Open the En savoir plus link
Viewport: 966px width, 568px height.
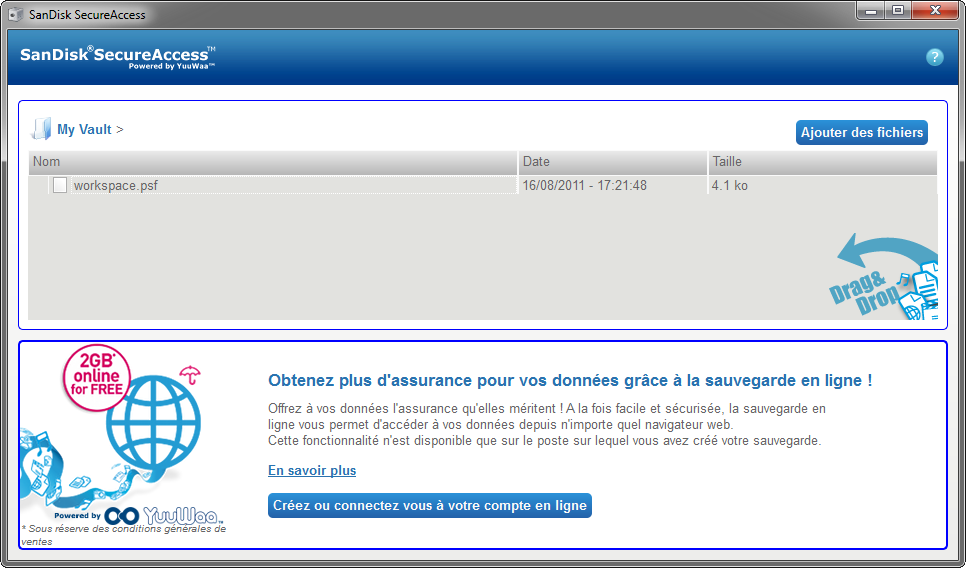[312, 471]
